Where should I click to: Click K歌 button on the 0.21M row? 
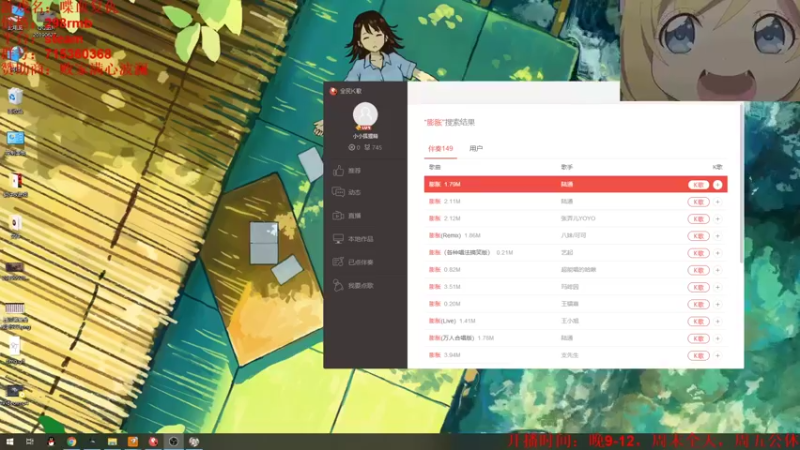[698, 253]
